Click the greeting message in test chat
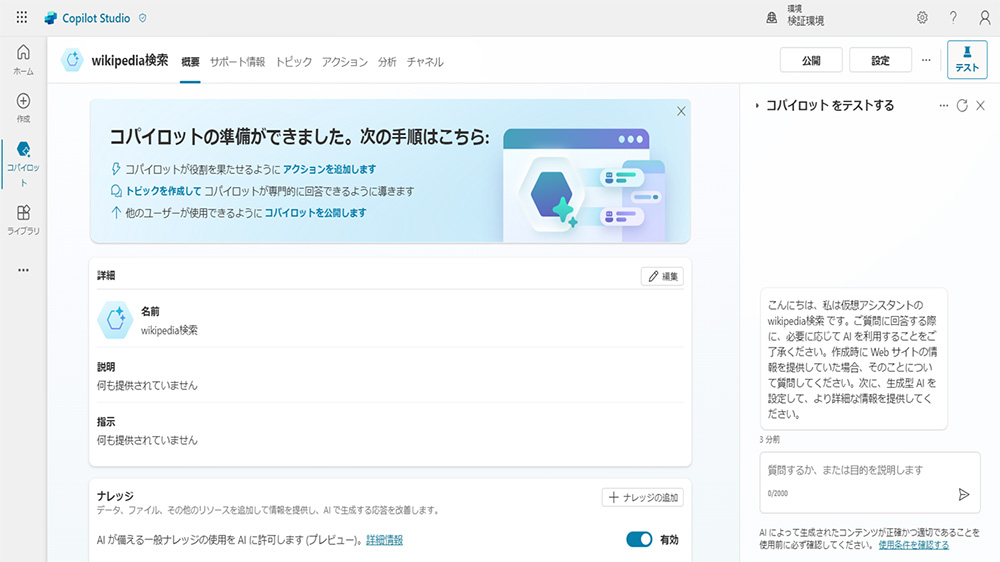Image resolution: width=1000 pixels, height=562 pixels. [853, 359]
